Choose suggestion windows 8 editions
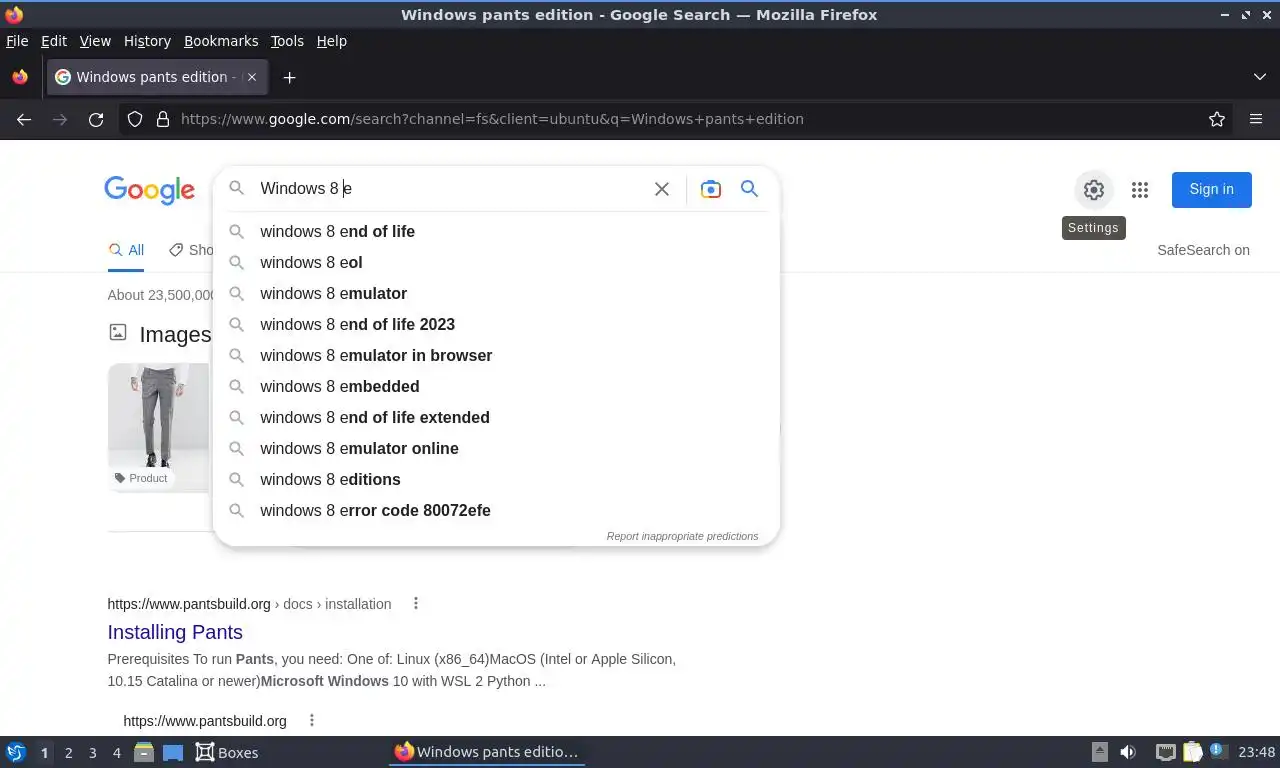The height and width of the screenshot is (768, 1280). [x=496, y=479]
